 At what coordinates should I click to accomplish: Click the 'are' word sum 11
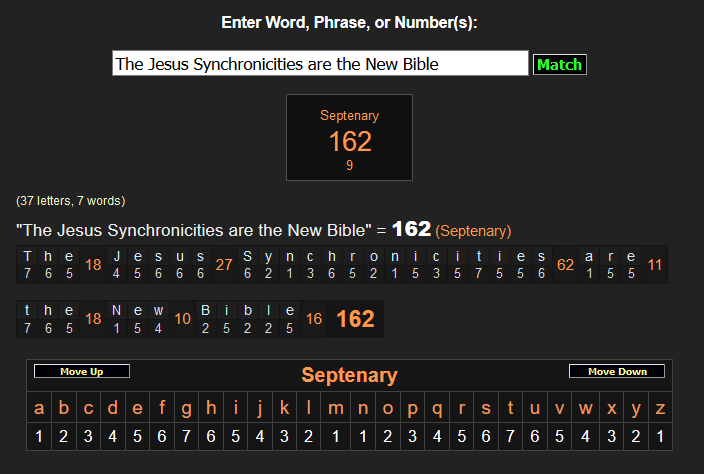(x=655, y=265)
